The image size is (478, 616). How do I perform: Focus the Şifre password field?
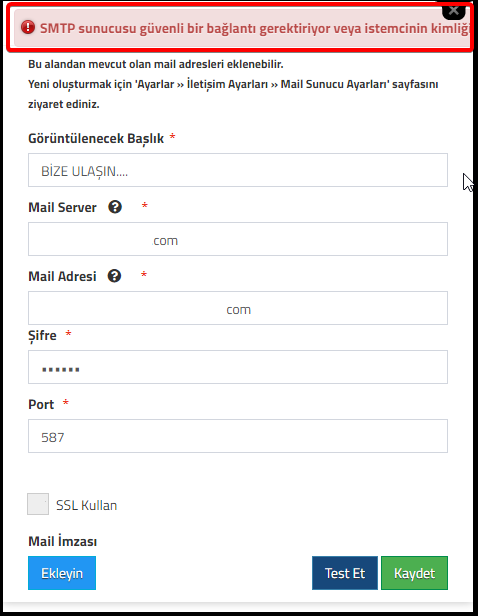[x=238, y=367]
